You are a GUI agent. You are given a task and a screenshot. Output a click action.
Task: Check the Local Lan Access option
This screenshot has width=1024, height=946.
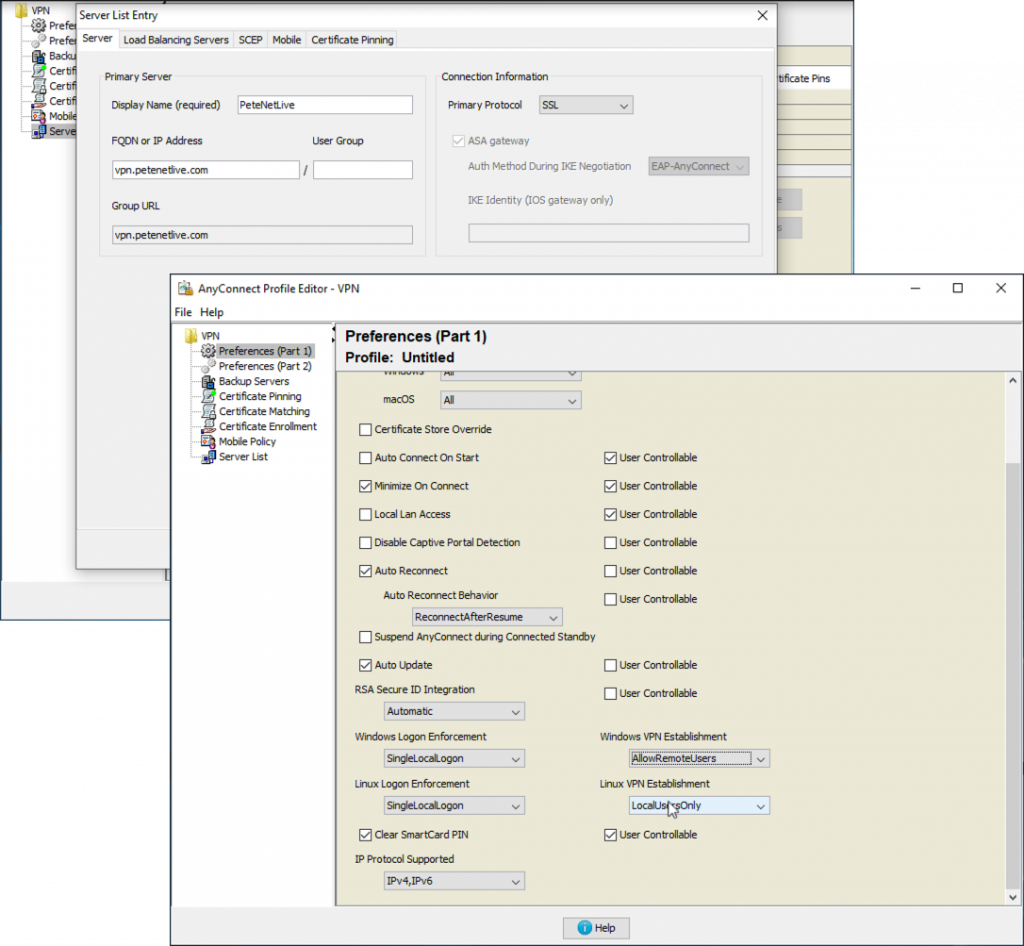pos(366,514)
